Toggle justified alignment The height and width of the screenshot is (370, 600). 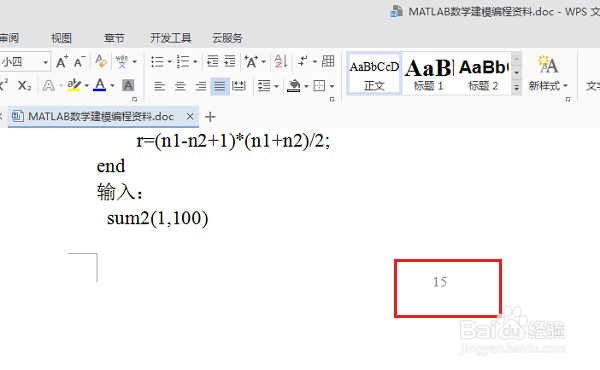(220, 86)
